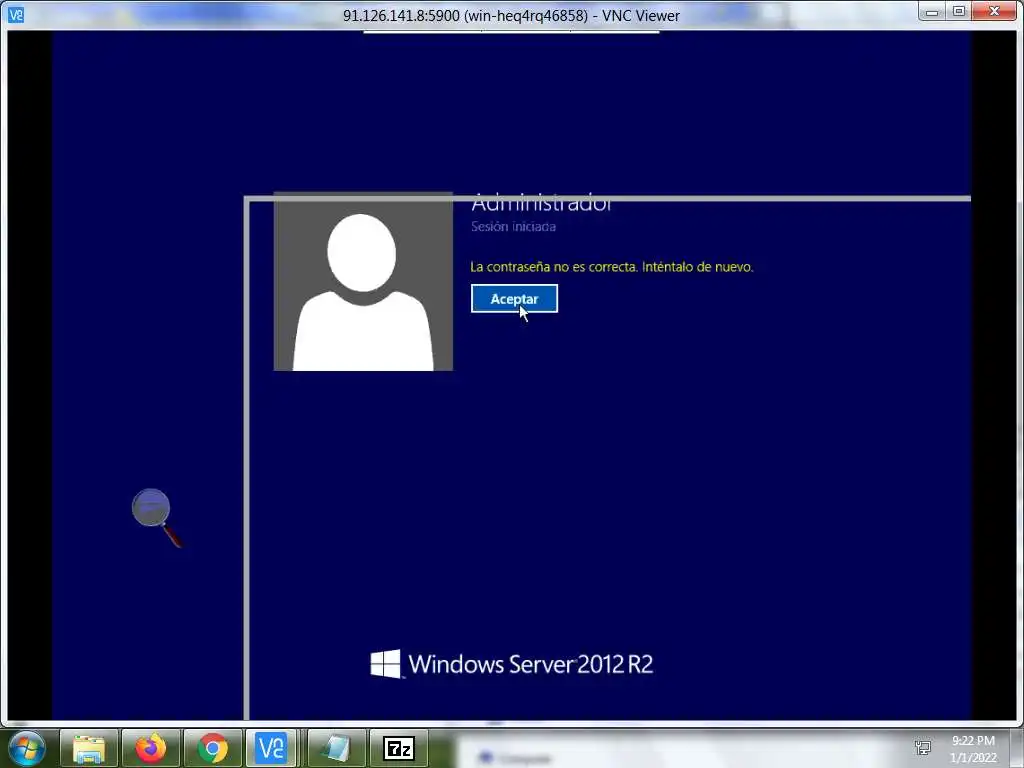The width and height of the screenshot is (1024, 768).
Task: Select the Administrador user avatar picture
Action: pyautogui.click(x=363, y=281)
